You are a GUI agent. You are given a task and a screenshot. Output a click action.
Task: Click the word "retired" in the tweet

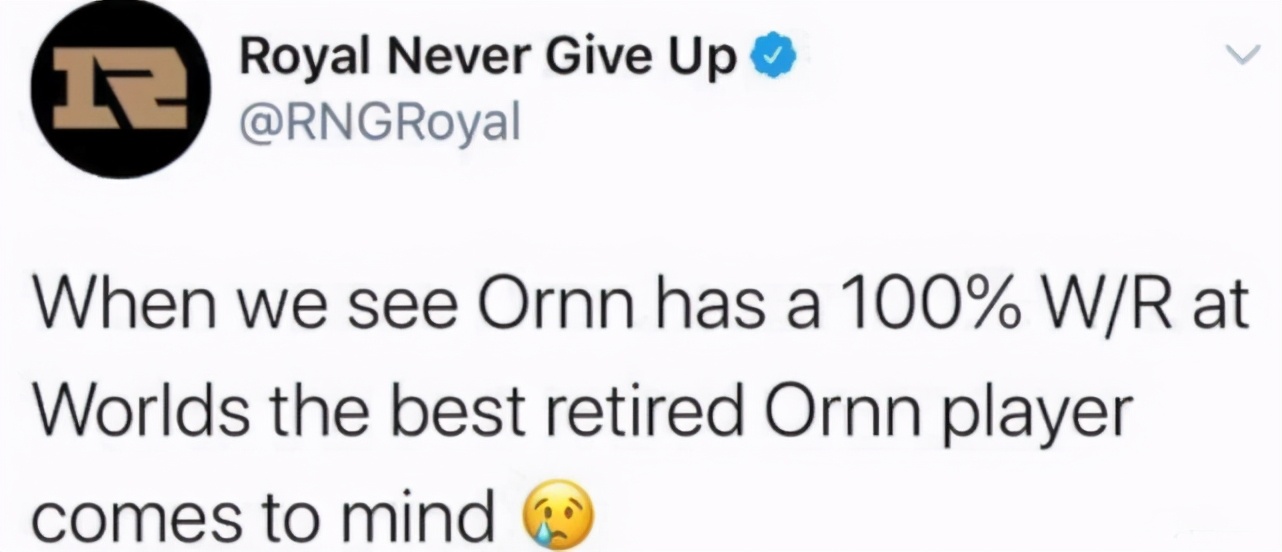656,413
